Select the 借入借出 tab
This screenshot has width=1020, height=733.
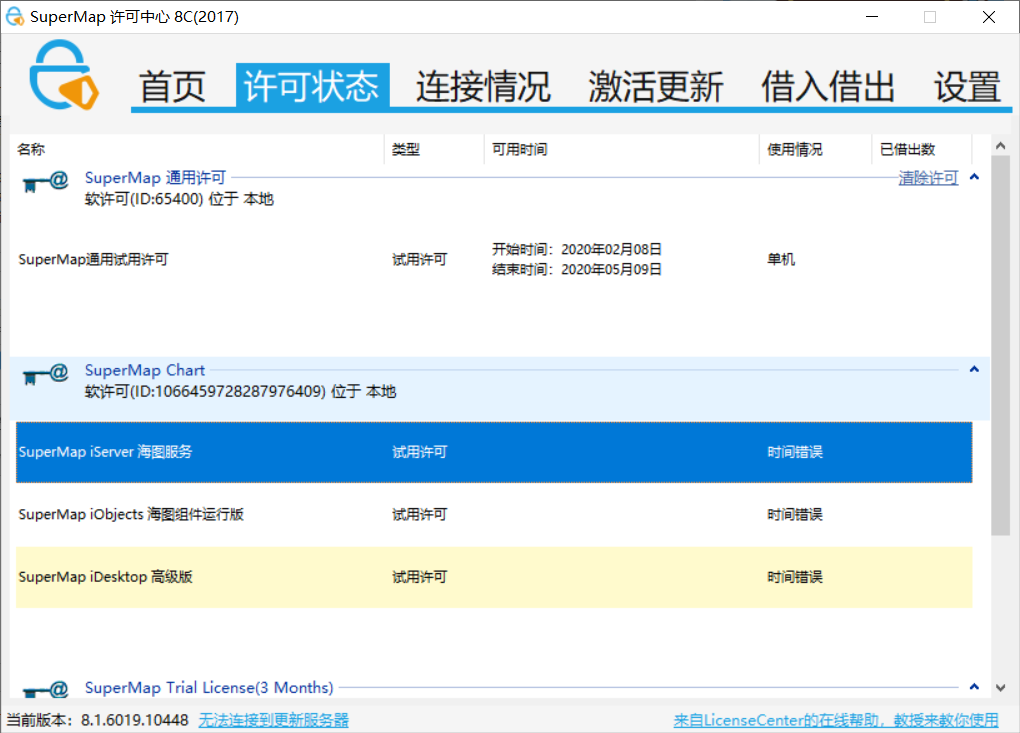tap(828, 87)
